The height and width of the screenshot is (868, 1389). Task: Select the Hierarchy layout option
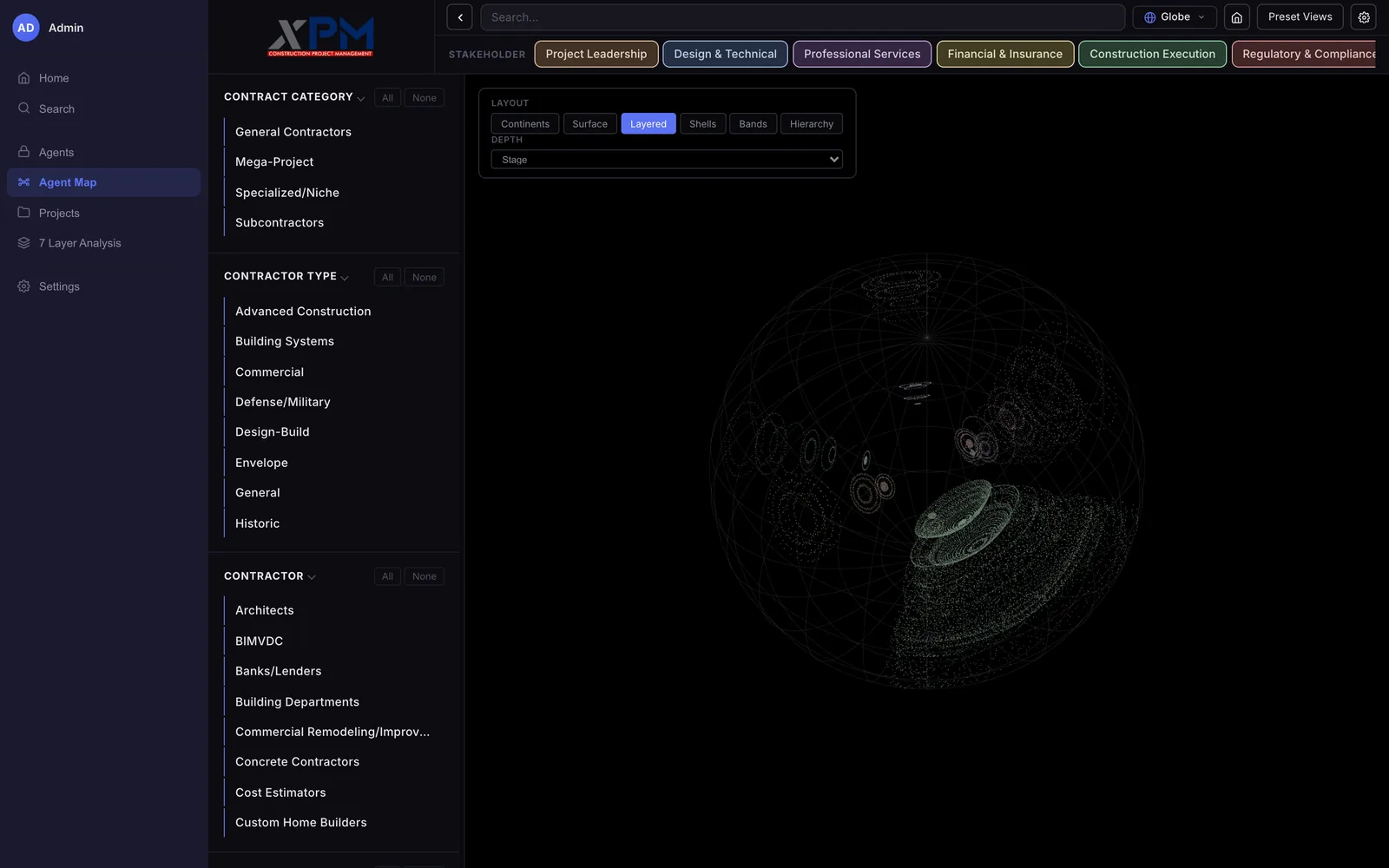tap(812, 124)
